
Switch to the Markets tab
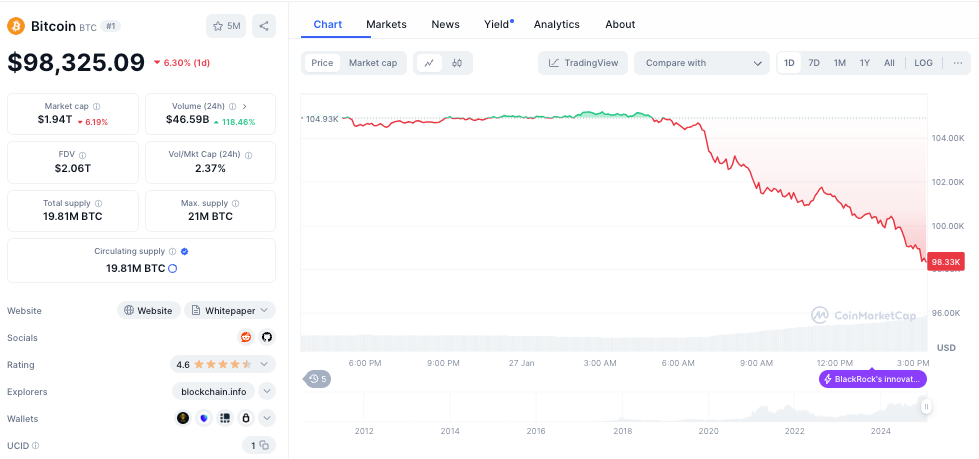point(386,24)
